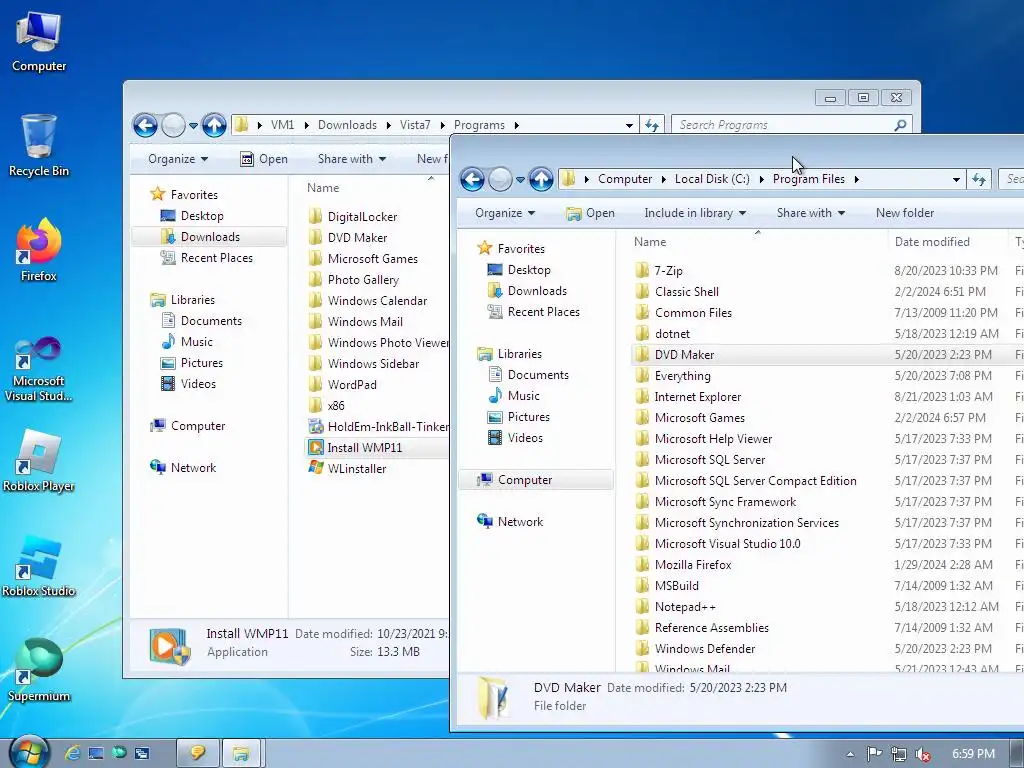Select Downloads in Program Files sidebar
Screen dimensions: 1024x768
[x=537, y=291]
